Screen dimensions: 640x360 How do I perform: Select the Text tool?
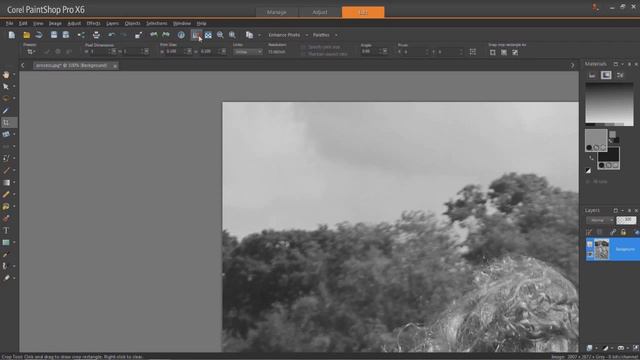(6, 231)
